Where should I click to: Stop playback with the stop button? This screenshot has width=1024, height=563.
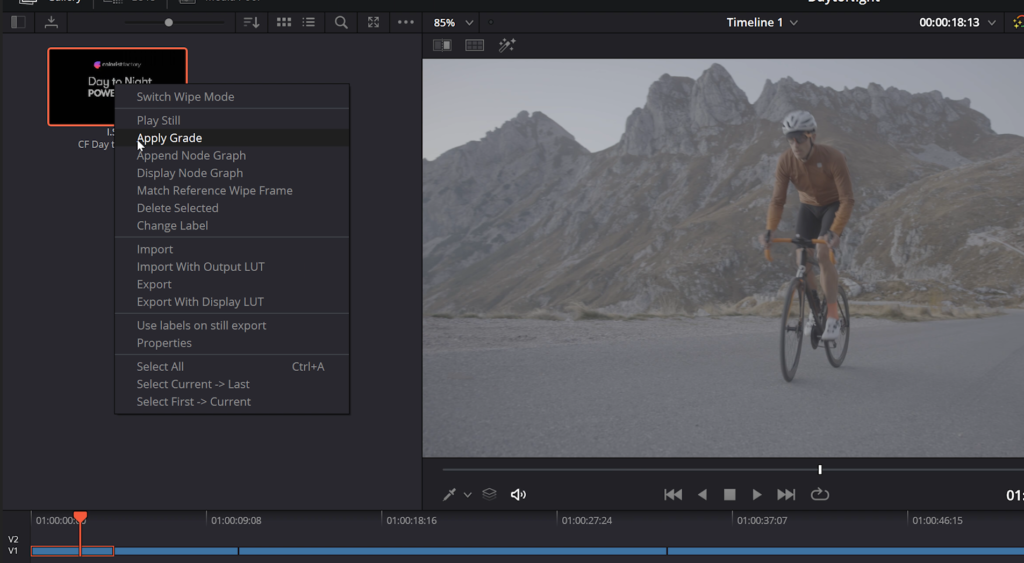click(x=730, y=494)
